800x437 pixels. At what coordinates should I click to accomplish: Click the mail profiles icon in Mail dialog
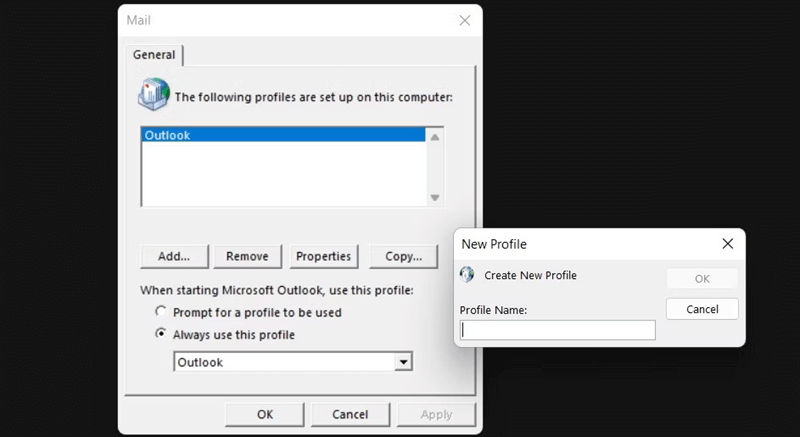pos(154,94)
